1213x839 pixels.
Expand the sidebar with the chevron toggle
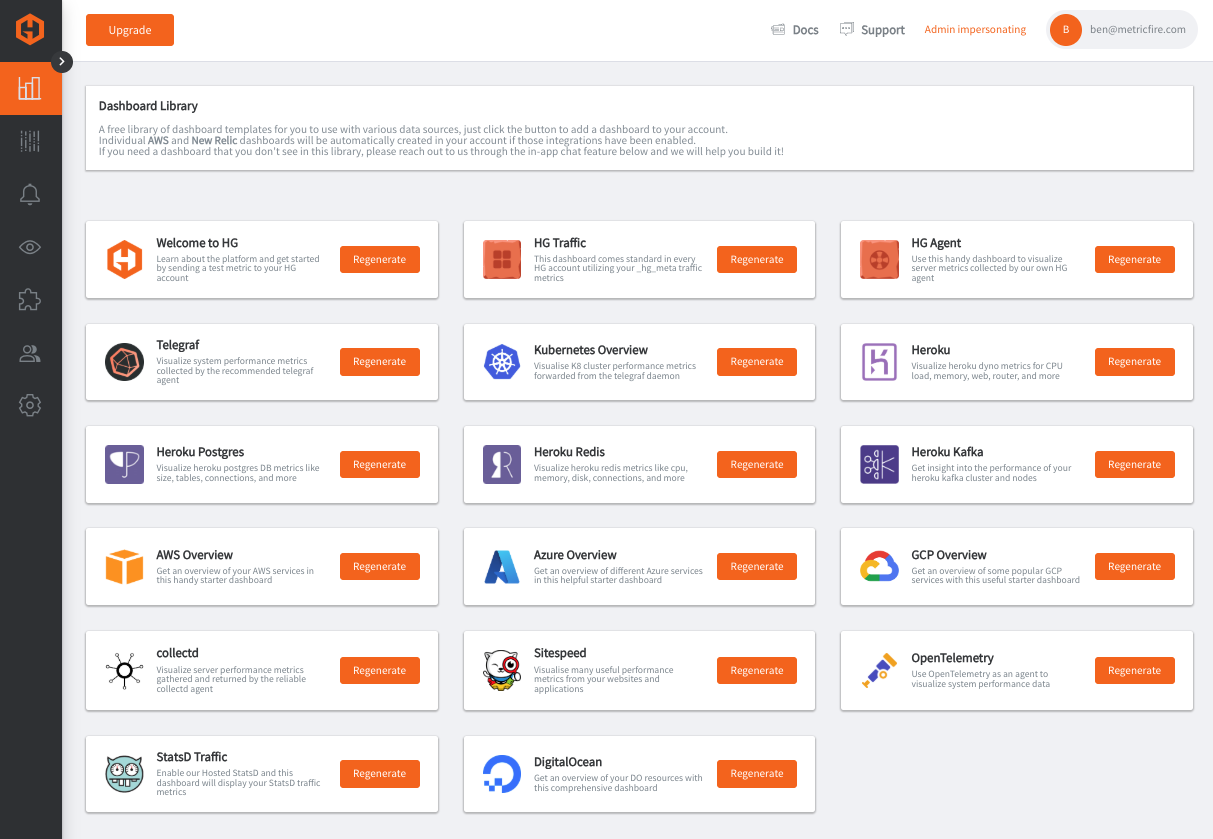[x=62, y=61]
